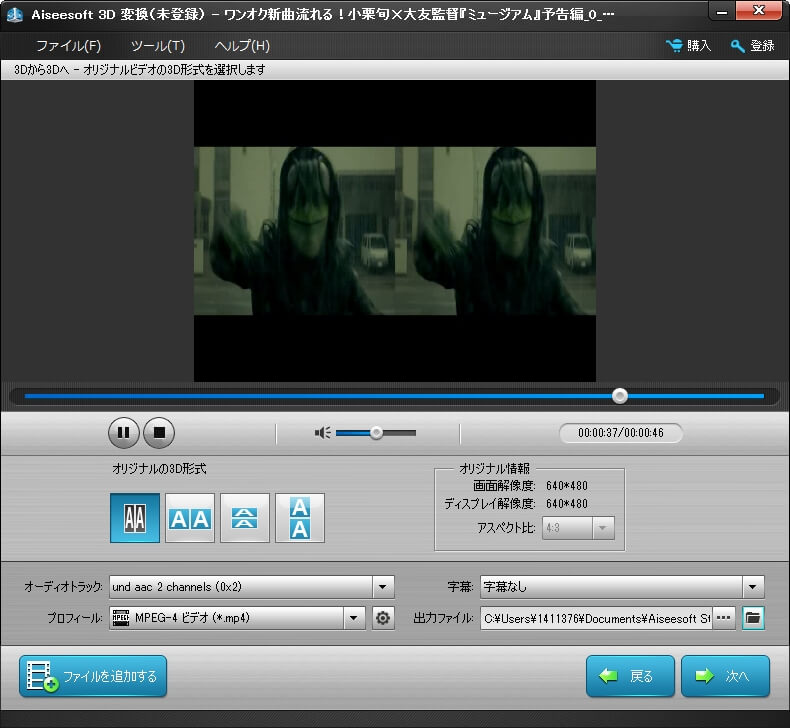This screenshot has width=790, height=728.
Task: Stop the video playback
Action: [x=159, y=433]
